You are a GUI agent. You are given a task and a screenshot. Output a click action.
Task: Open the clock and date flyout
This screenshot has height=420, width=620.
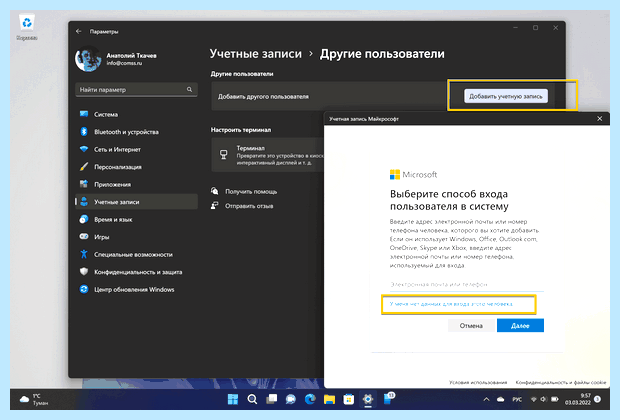(578, 399)
